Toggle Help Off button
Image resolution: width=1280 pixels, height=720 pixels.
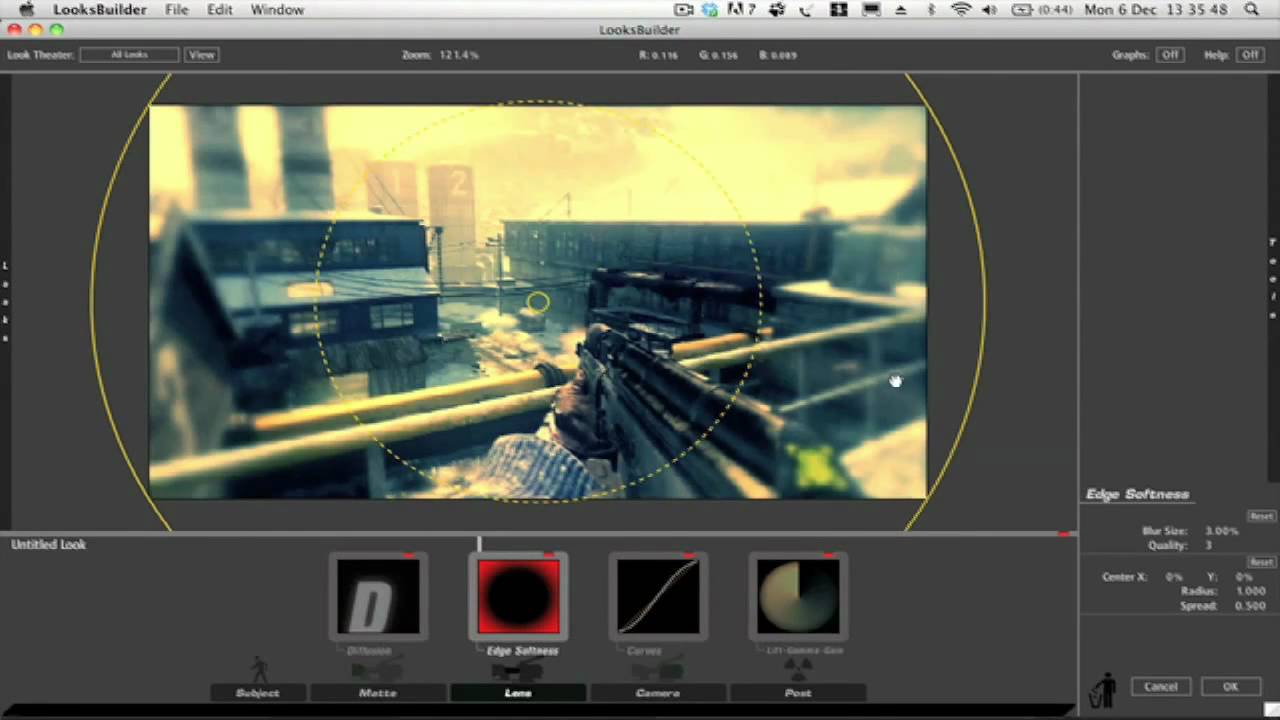coord(1250,55)
